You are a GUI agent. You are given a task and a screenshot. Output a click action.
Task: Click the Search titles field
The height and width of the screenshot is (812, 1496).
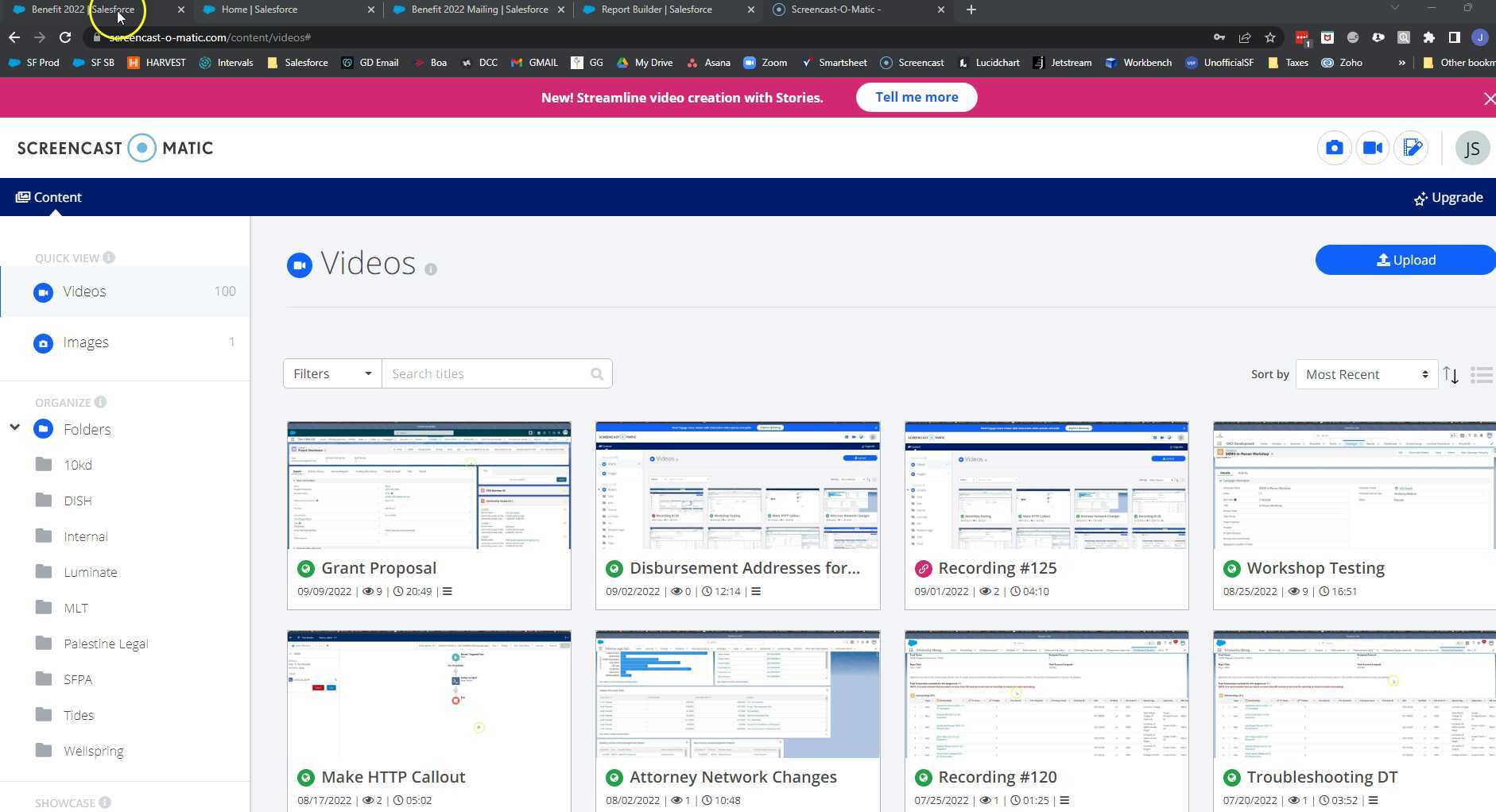point(485,374)
